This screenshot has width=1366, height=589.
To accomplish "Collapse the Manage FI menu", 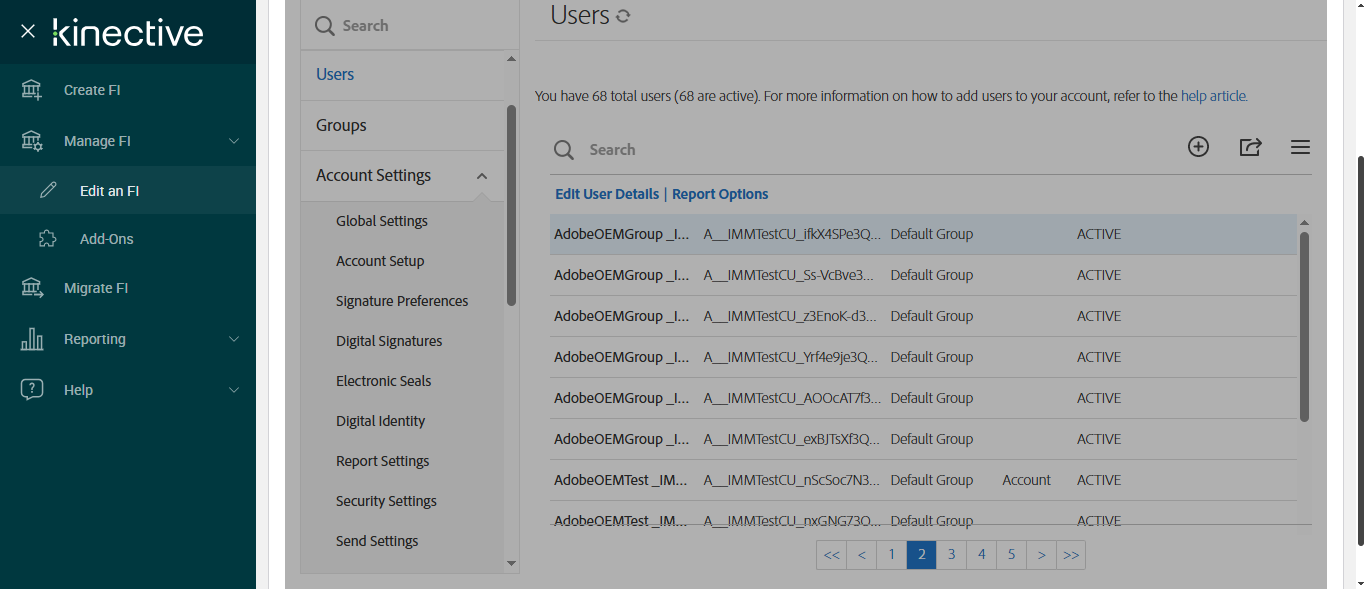I will 234,141.
